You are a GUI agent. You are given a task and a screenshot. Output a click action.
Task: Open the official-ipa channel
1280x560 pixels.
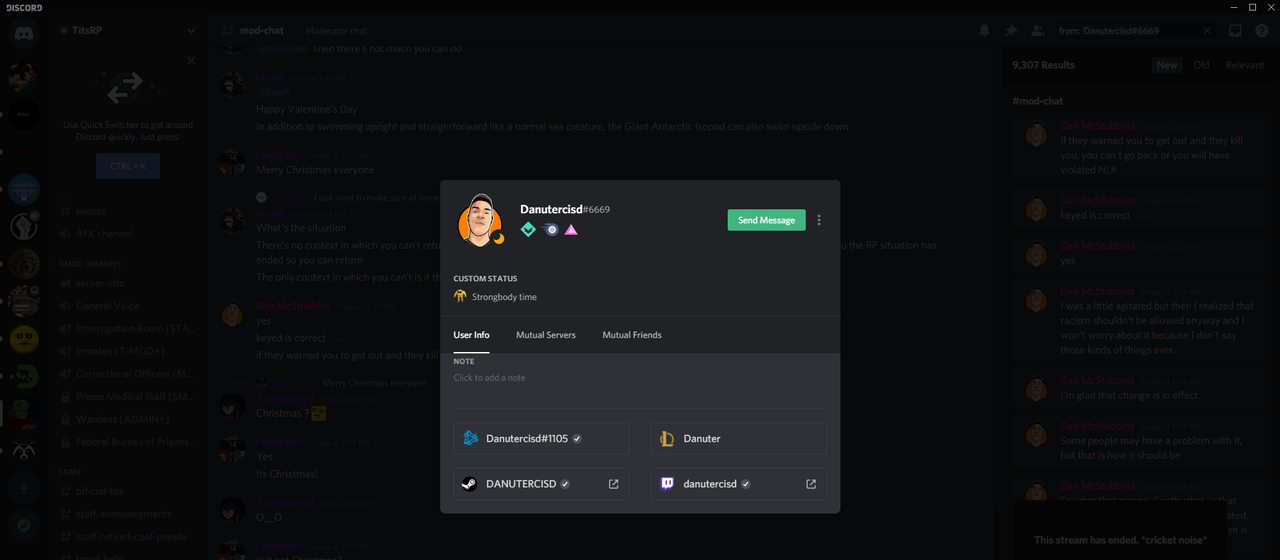(128, 491)
